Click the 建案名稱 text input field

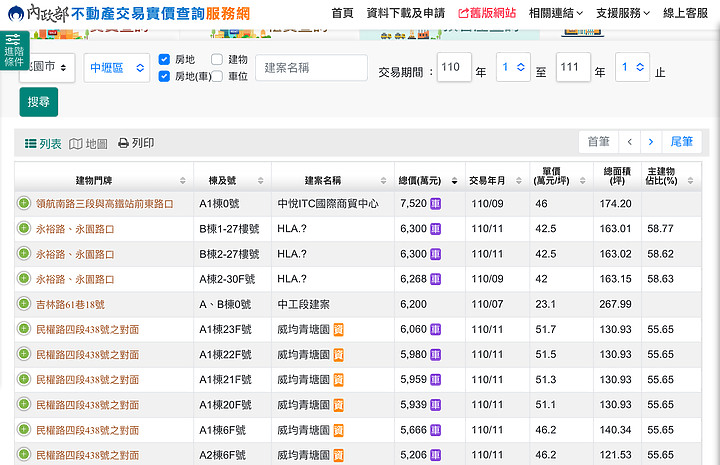tap(311, 68)
